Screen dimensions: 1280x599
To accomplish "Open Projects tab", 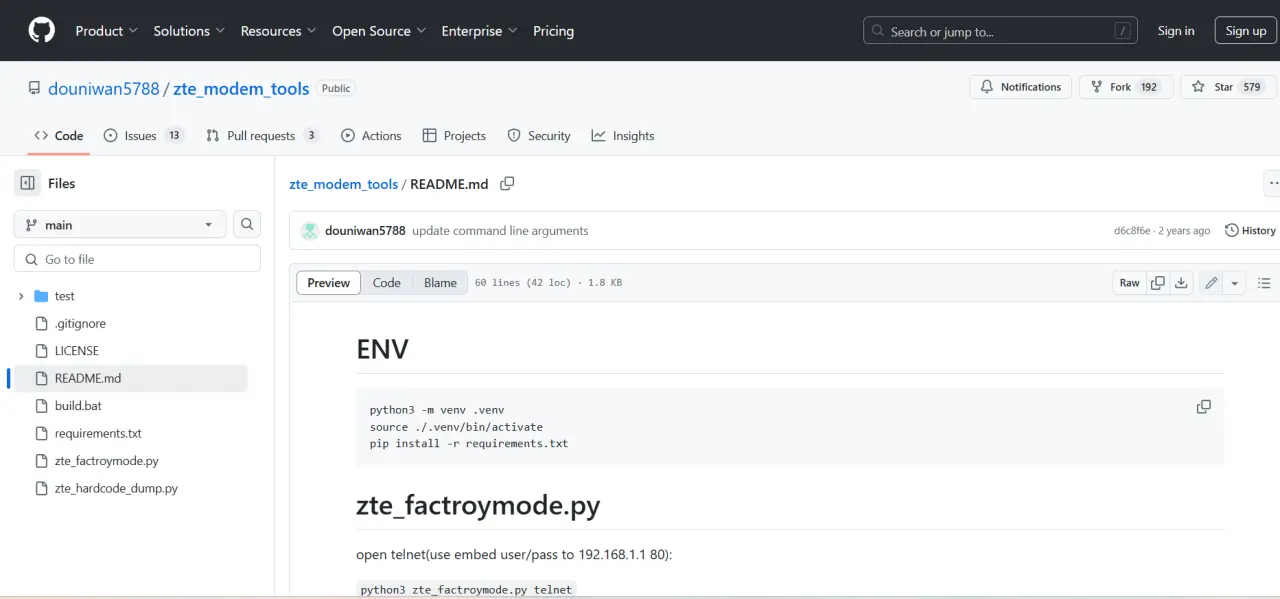I will (454, 136).
